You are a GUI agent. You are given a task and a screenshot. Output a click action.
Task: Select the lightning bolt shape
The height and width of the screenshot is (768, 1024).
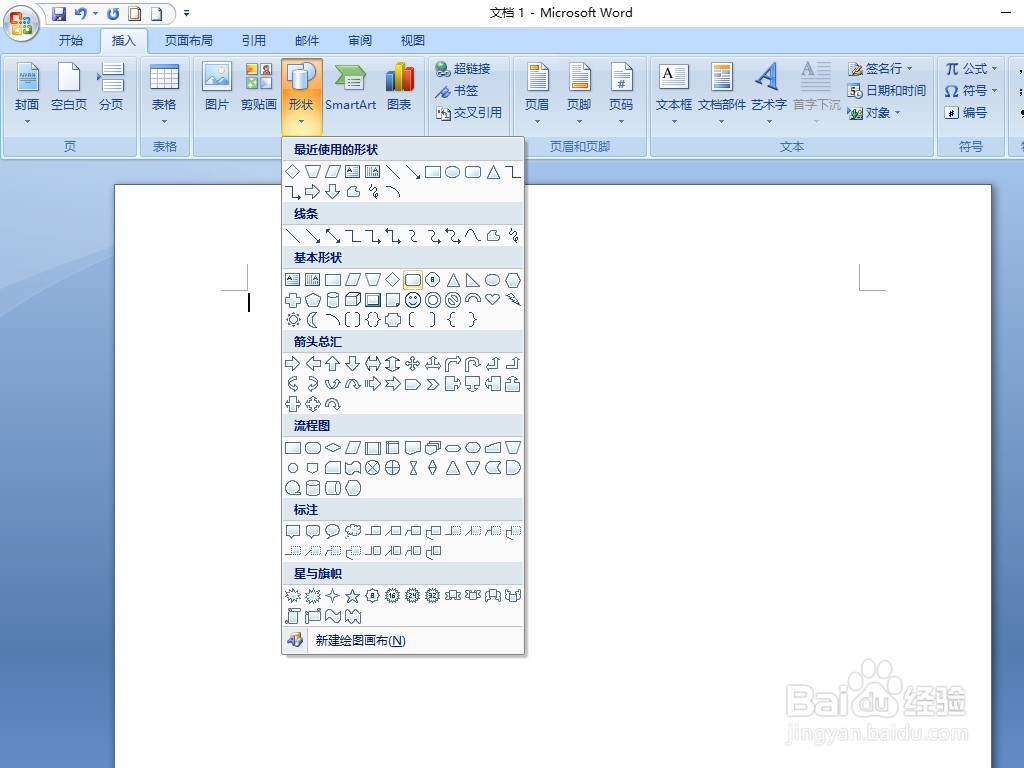click(x=513, y=300)
